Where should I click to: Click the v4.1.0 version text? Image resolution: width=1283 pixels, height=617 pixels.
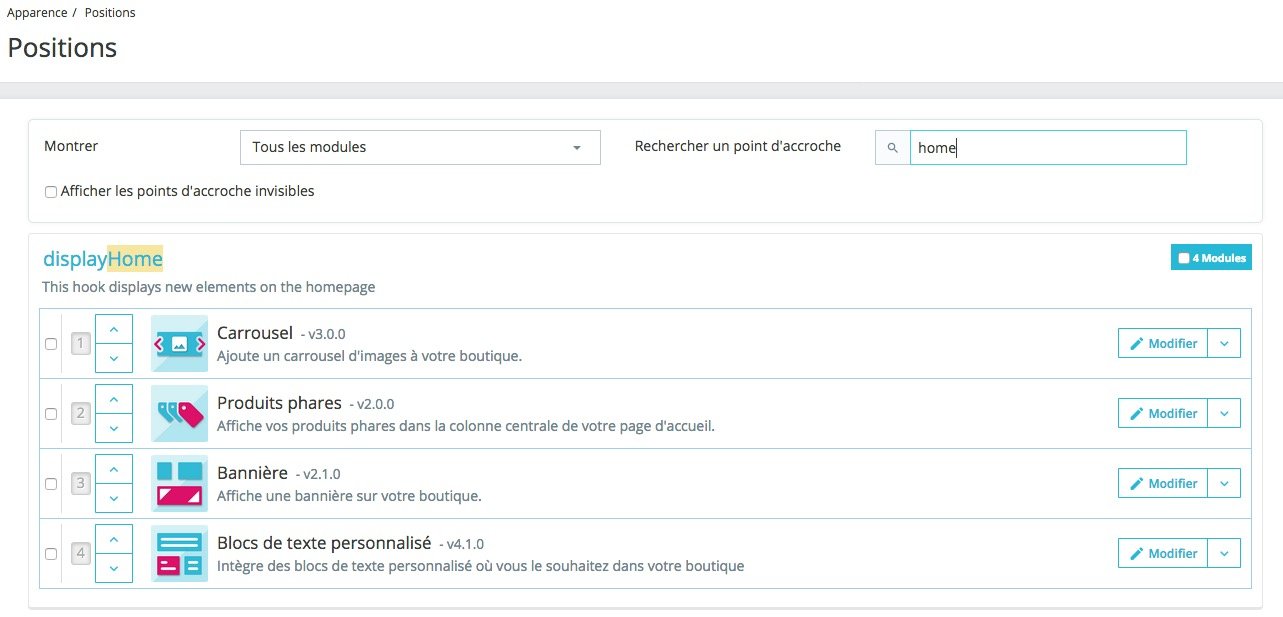(465, 545)
